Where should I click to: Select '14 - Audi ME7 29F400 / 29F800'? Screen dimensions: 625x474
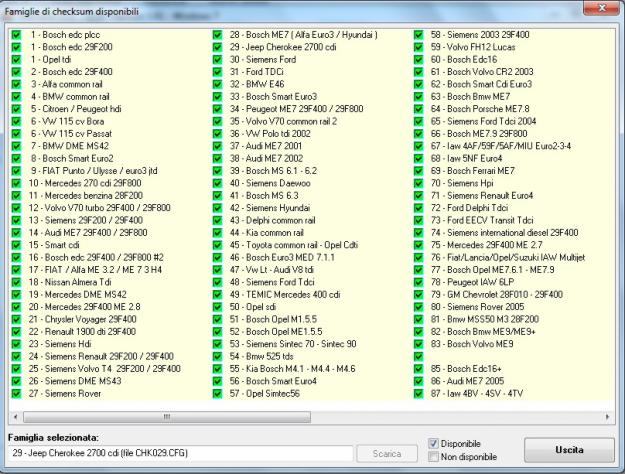click(x=88, y=232)
